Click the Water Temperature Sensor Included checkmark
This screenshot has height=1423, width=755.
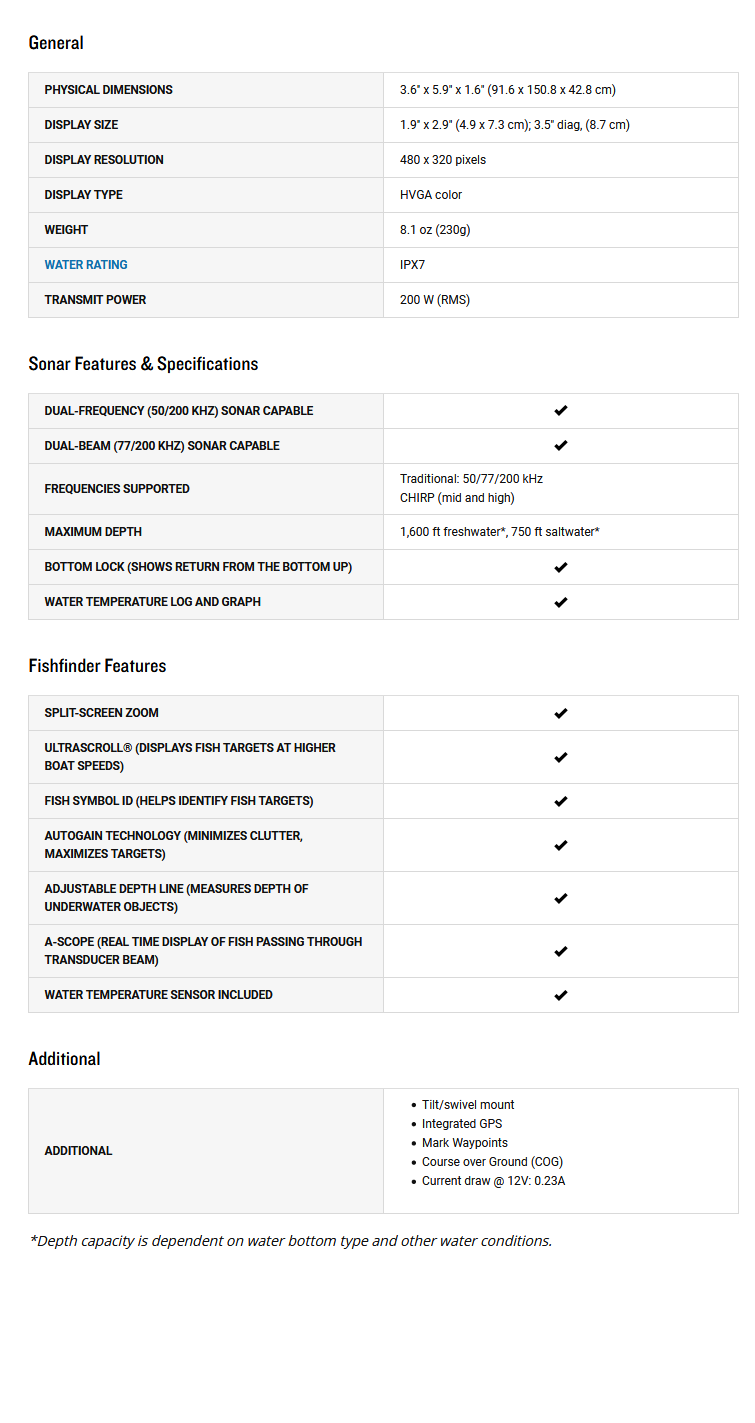[561, 995]
